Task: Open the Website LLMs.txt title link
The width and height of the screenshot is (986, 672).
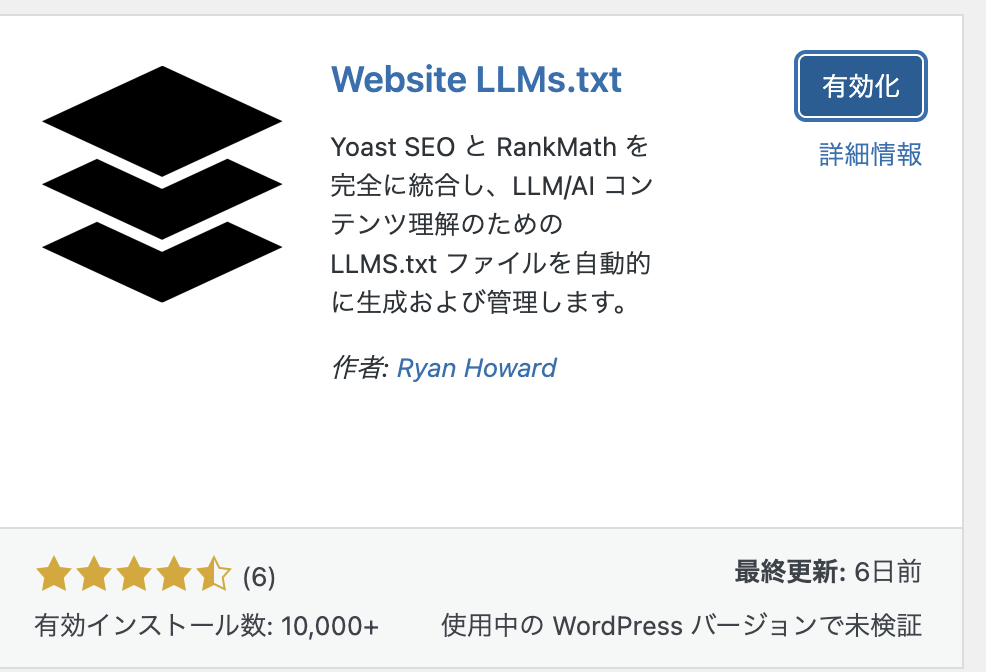Action: [x=476, y=80]
